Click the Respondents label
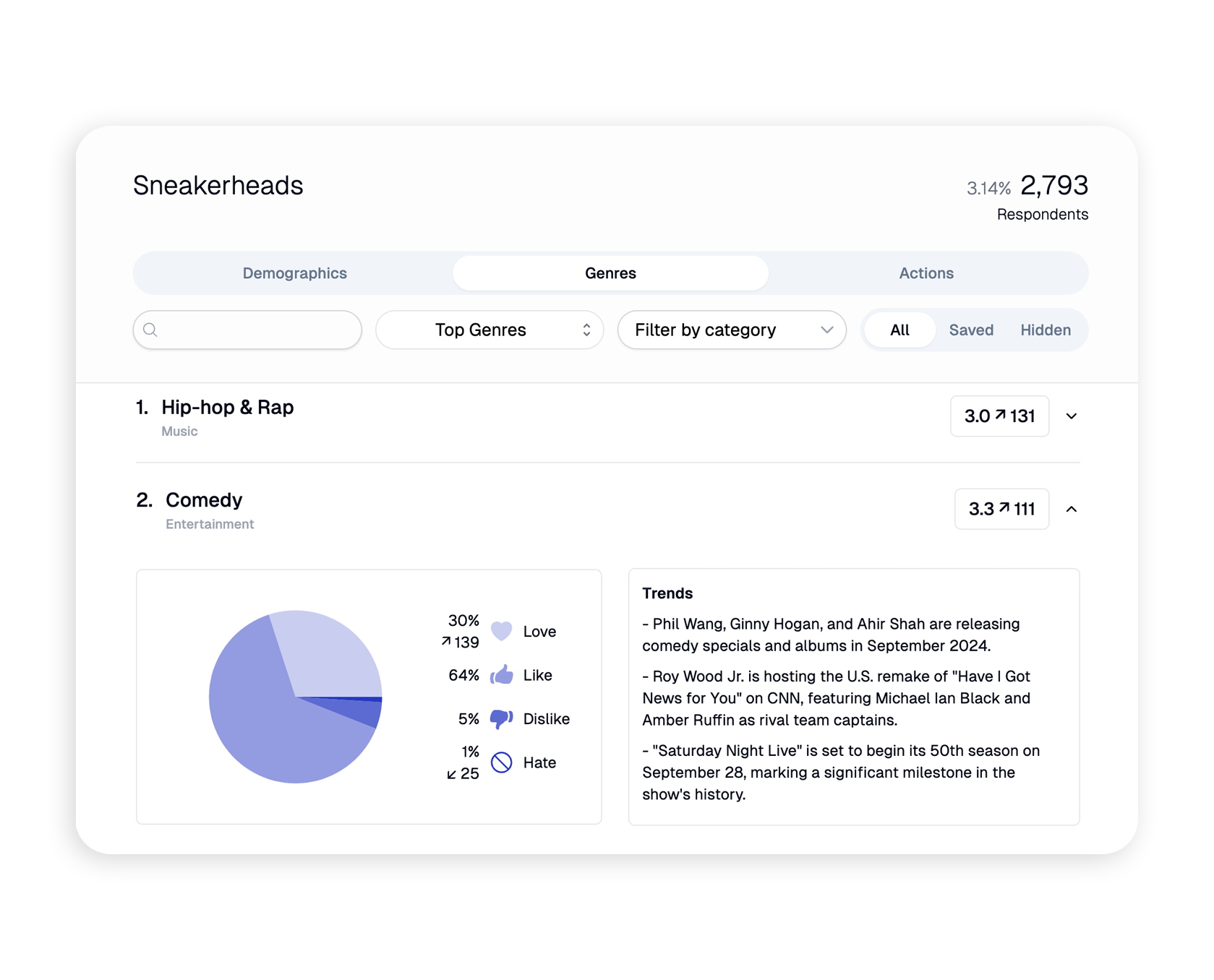The height and width of the screenshot is (980, 1214). [x=1042, y=215]
